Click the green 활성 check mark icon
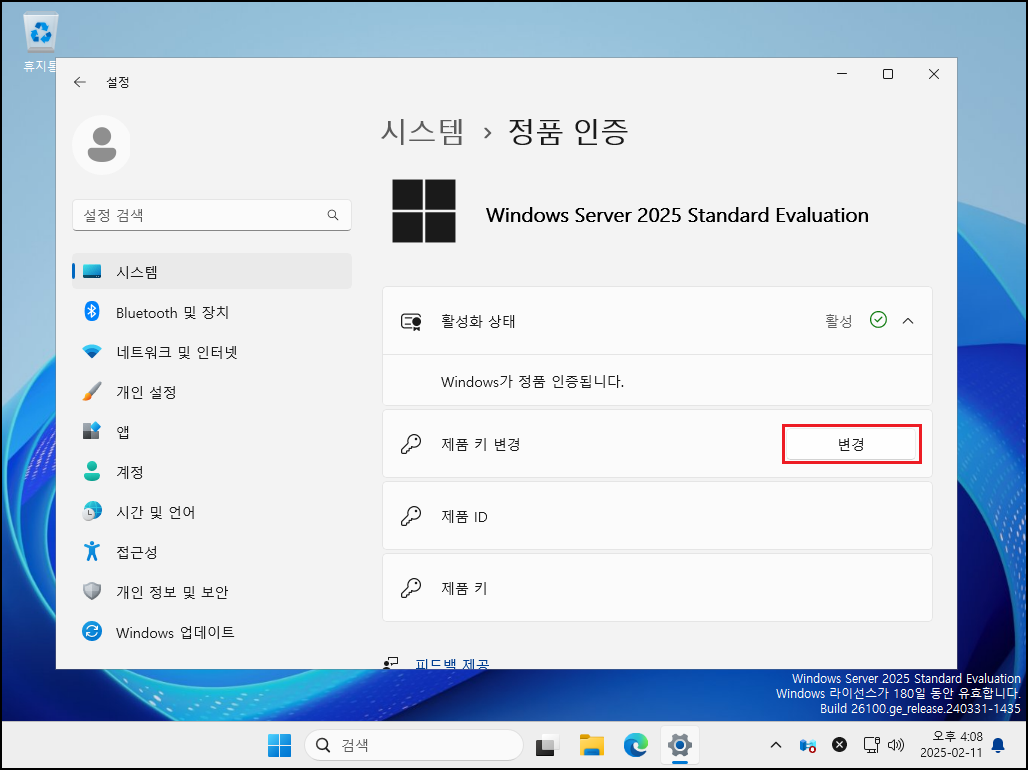 click(x=878, y=320)
